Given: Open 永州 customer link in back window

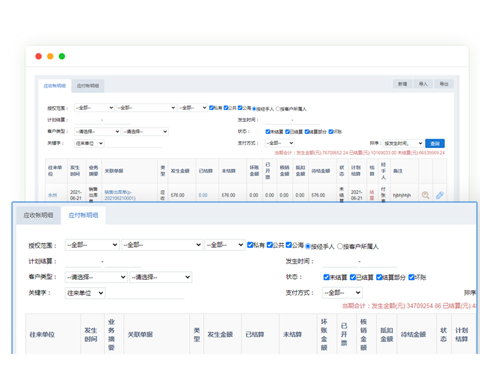Looking at the screenshot, I should click(x=52, y=195).
